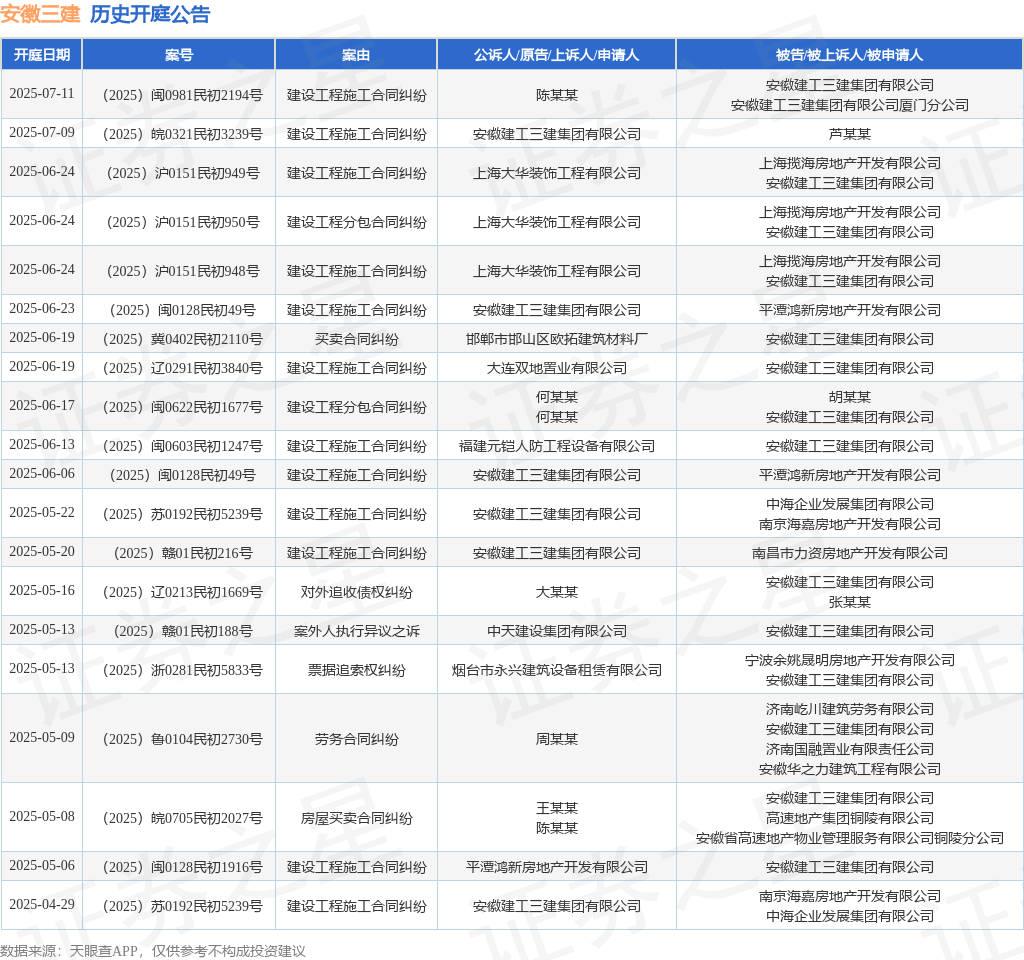
Task: Click plaintiff '邯郸市邯山区欧拓建筑材料厂'
Action: [x=556, y=340]
